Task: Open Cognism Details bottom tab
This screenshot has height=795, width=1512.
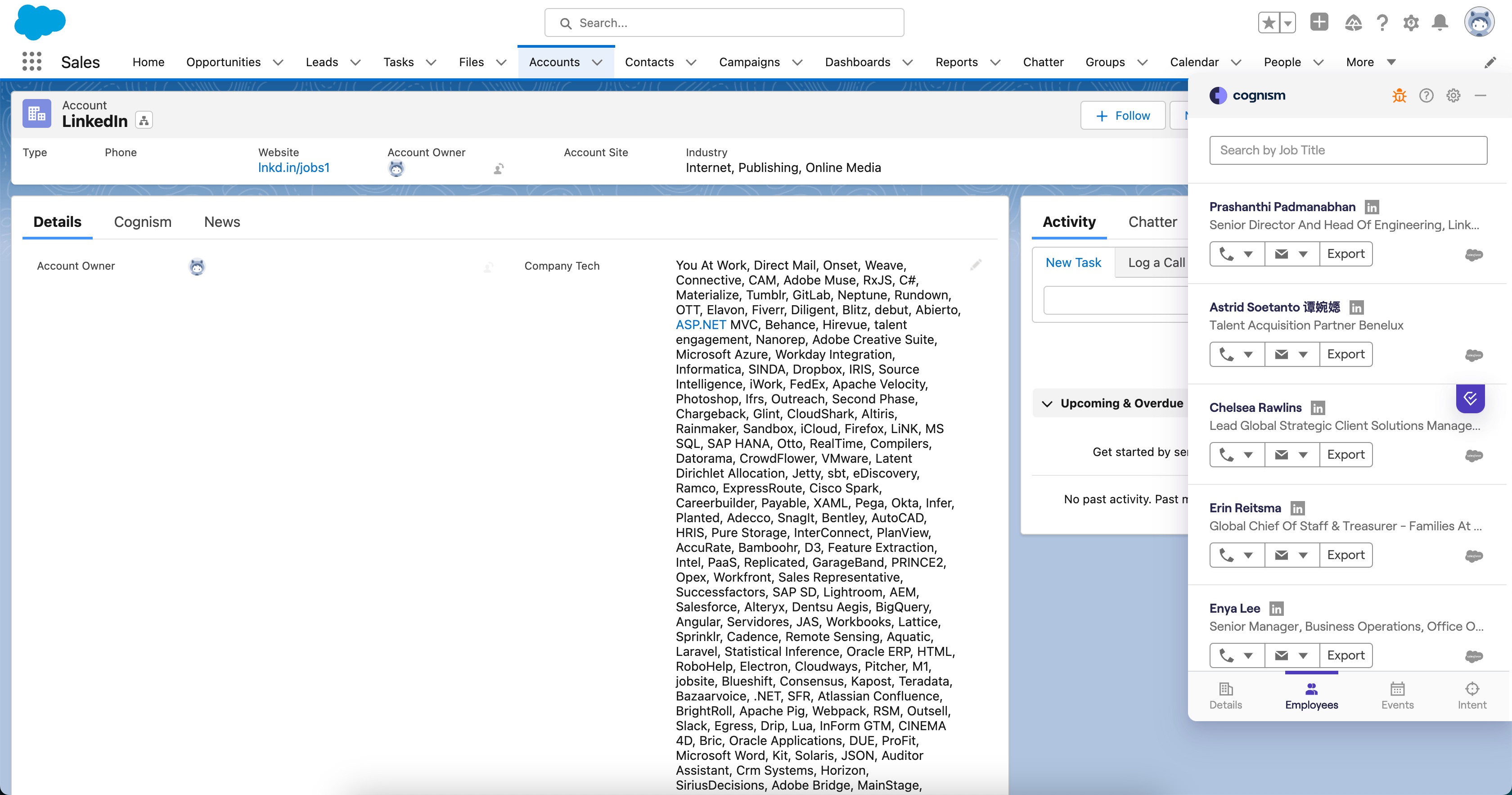Action: pos(1225,696)
